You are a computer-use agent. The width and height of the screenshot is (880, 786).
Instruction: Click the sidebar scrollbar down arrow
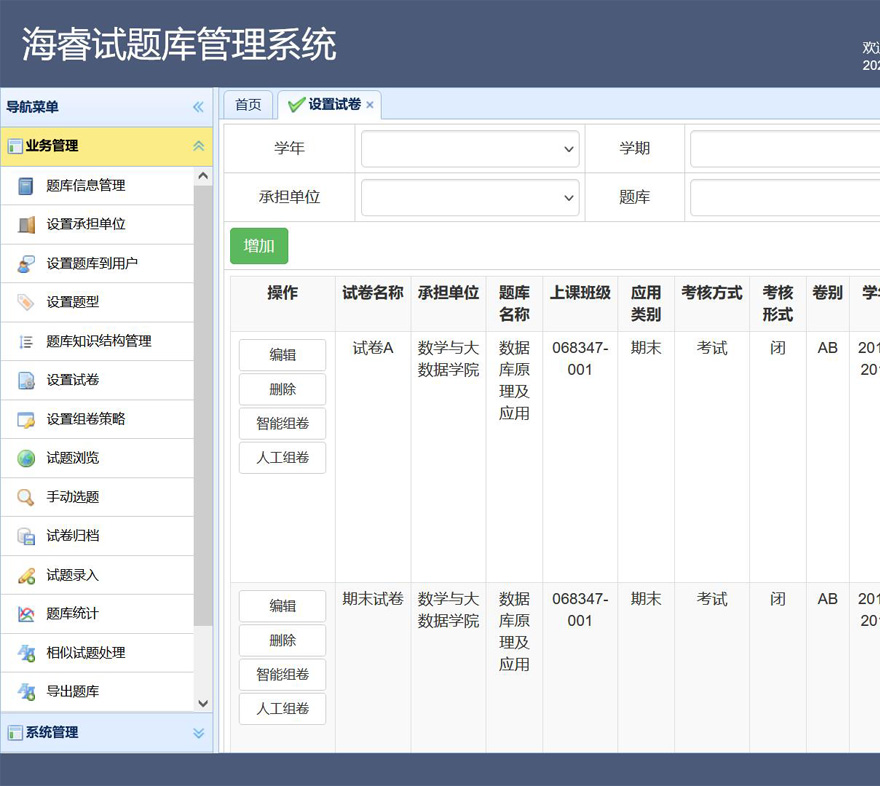[203, 704]
